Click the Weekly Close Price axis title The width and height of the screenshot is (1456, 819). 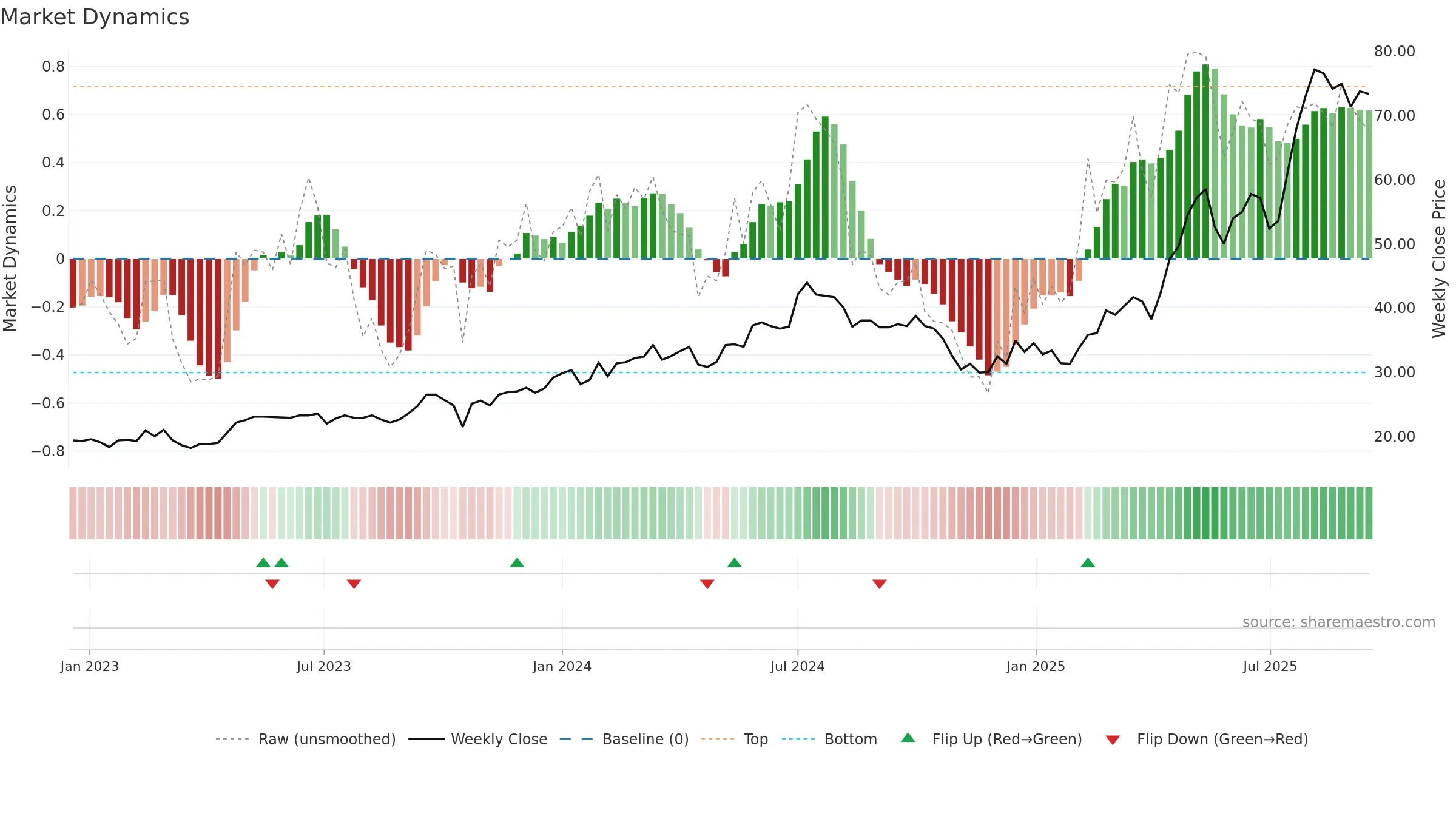[1439, 258]
